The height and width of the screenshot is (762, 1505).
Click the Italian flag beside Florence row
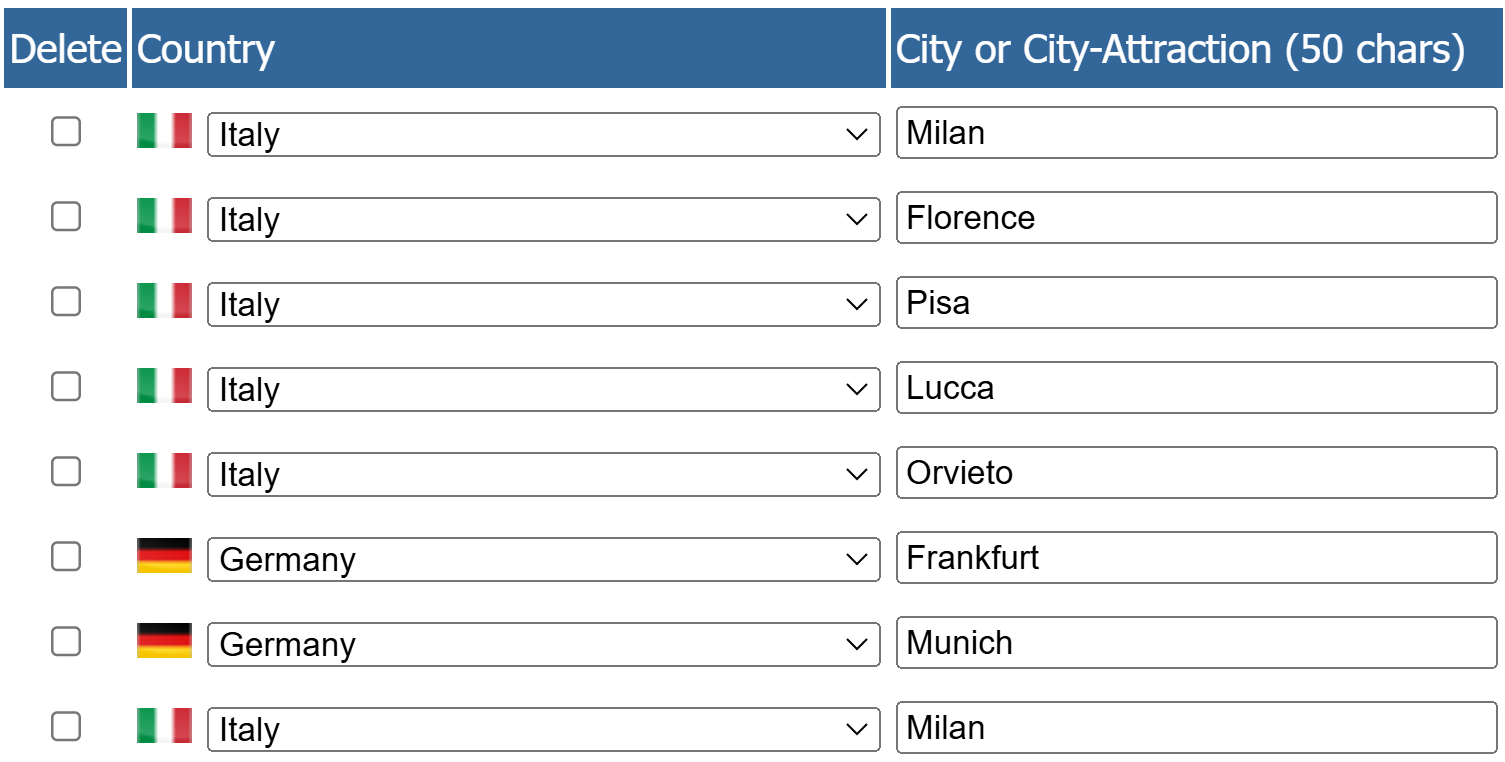click(x=164, y=216)
